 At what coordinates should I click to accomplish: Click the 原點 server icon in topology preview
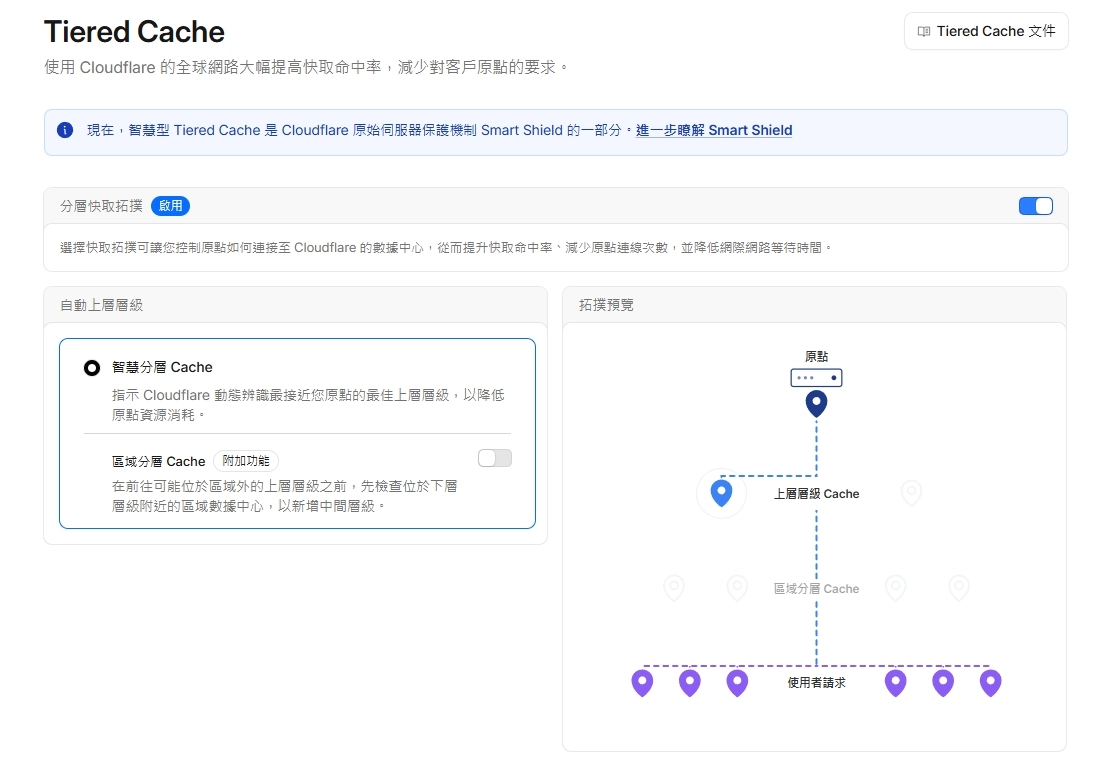pyautogui.click(x=816, y=377)
